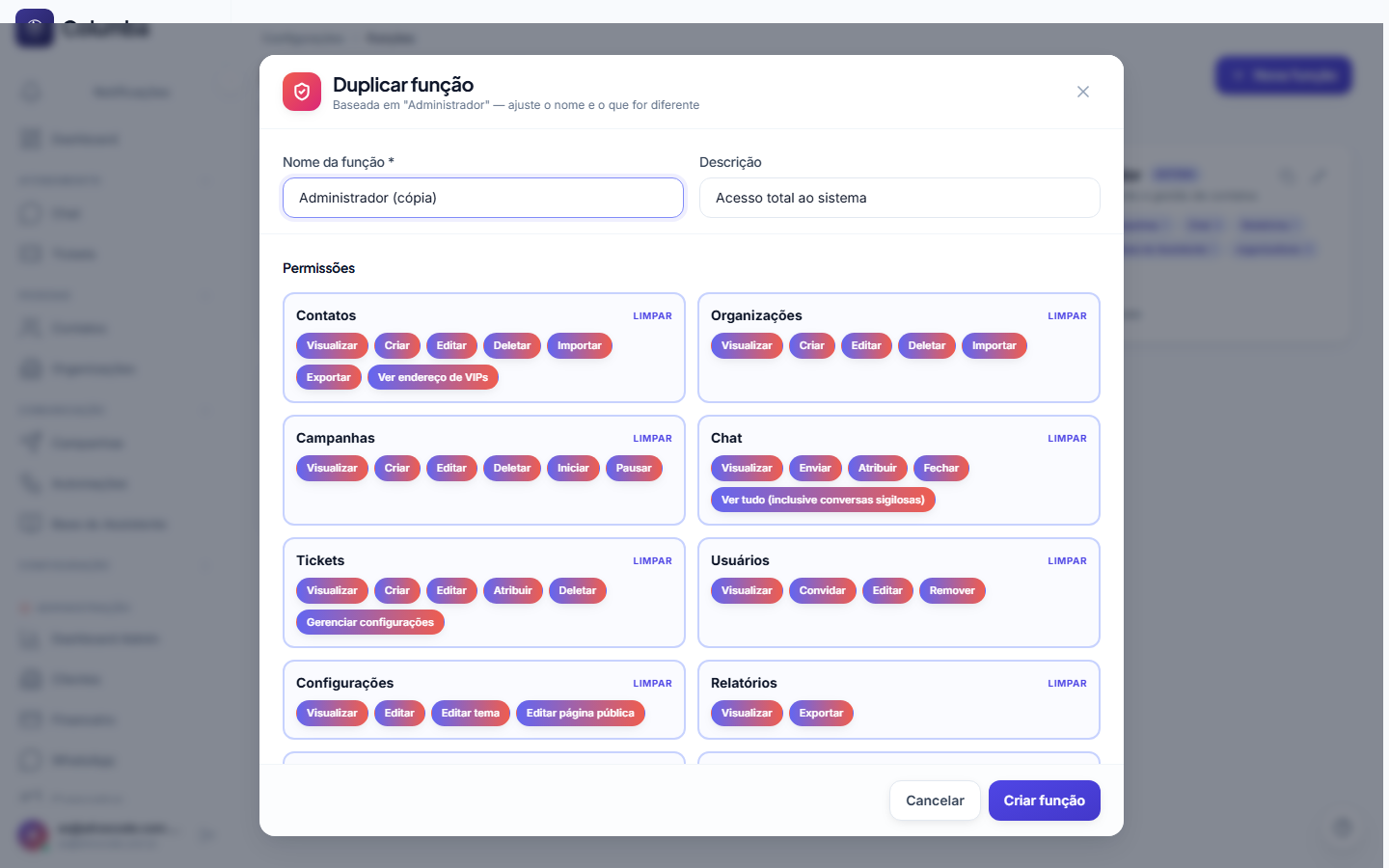Toggle Gerenciar configurações permission chip
The height and width of the screenshot is (868, 1389).
[x=370, y=622]
